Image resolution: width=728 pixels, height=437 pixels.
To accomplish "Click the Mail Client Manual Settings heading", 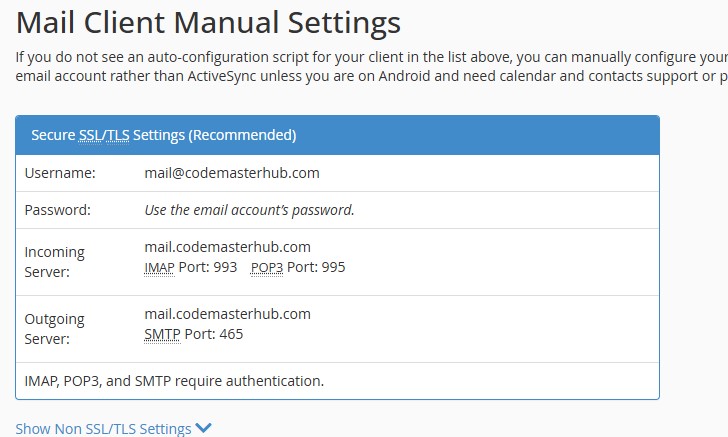I will click(x=209, y=22).
